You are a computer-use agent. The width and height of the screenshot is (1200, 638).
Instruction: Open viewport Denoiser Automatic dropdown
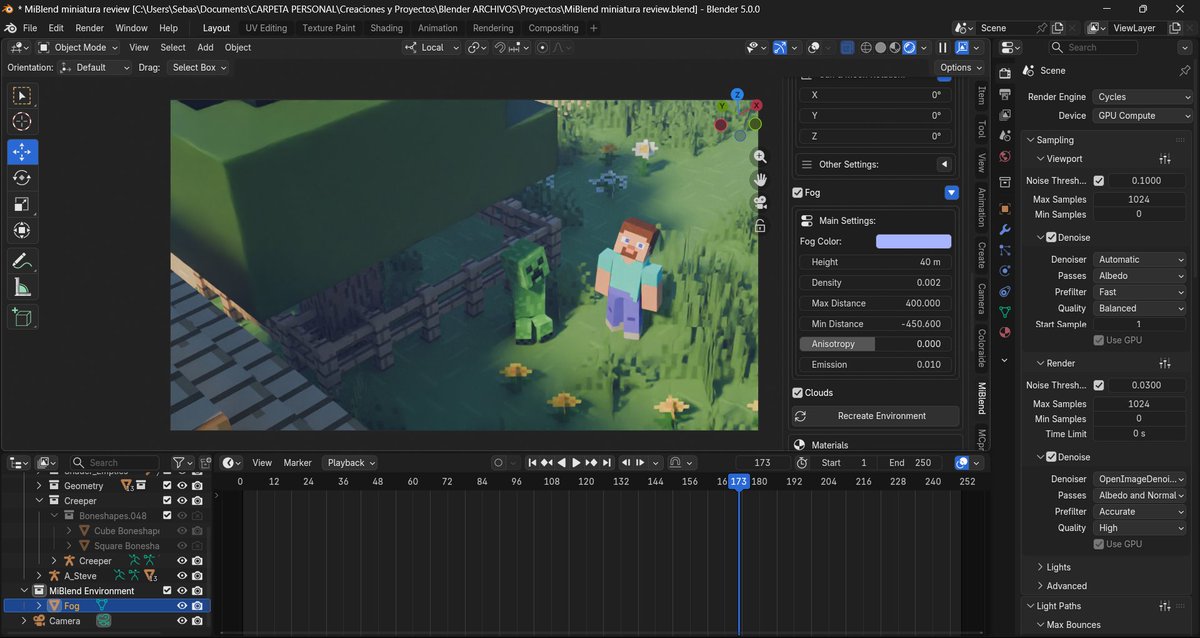point(1142,260)
